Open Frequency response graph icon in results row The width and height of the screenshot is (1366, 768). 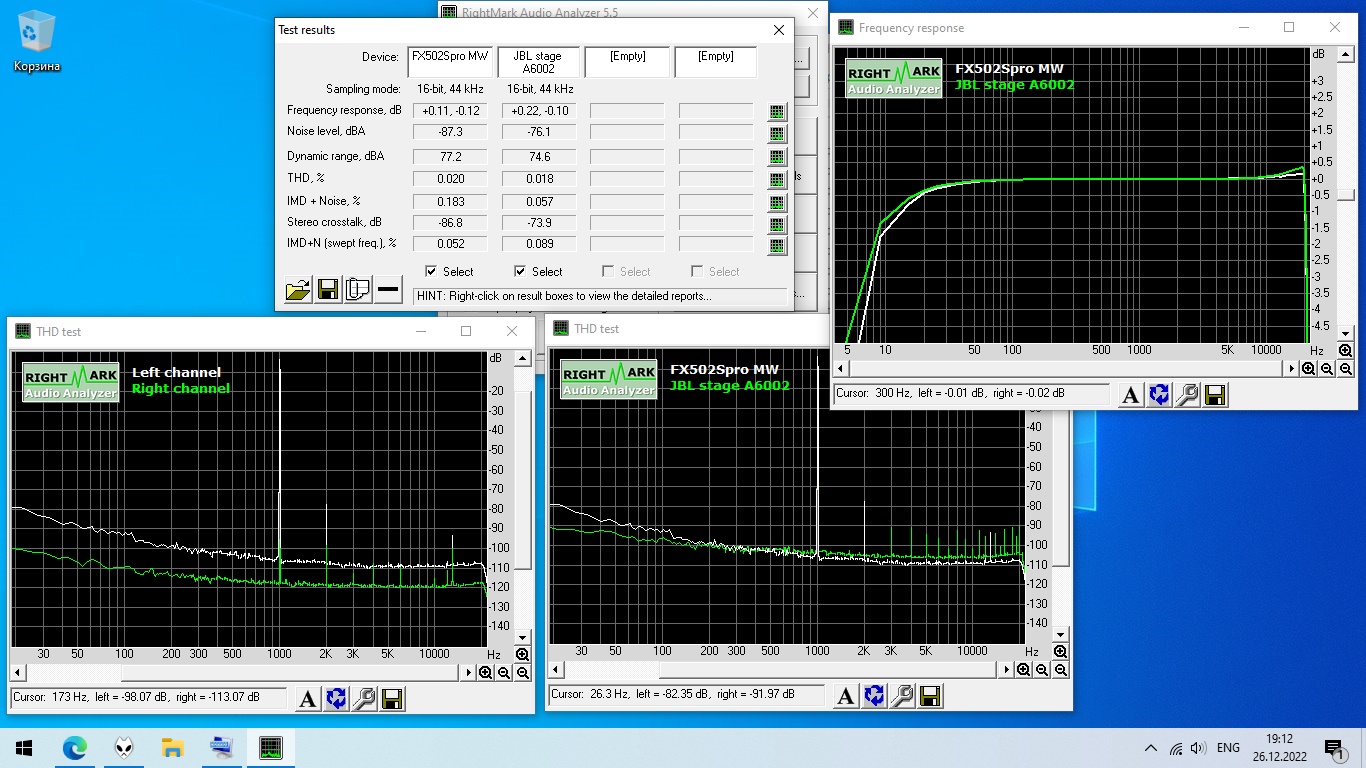pyautogui.click(x=776, y=112)
